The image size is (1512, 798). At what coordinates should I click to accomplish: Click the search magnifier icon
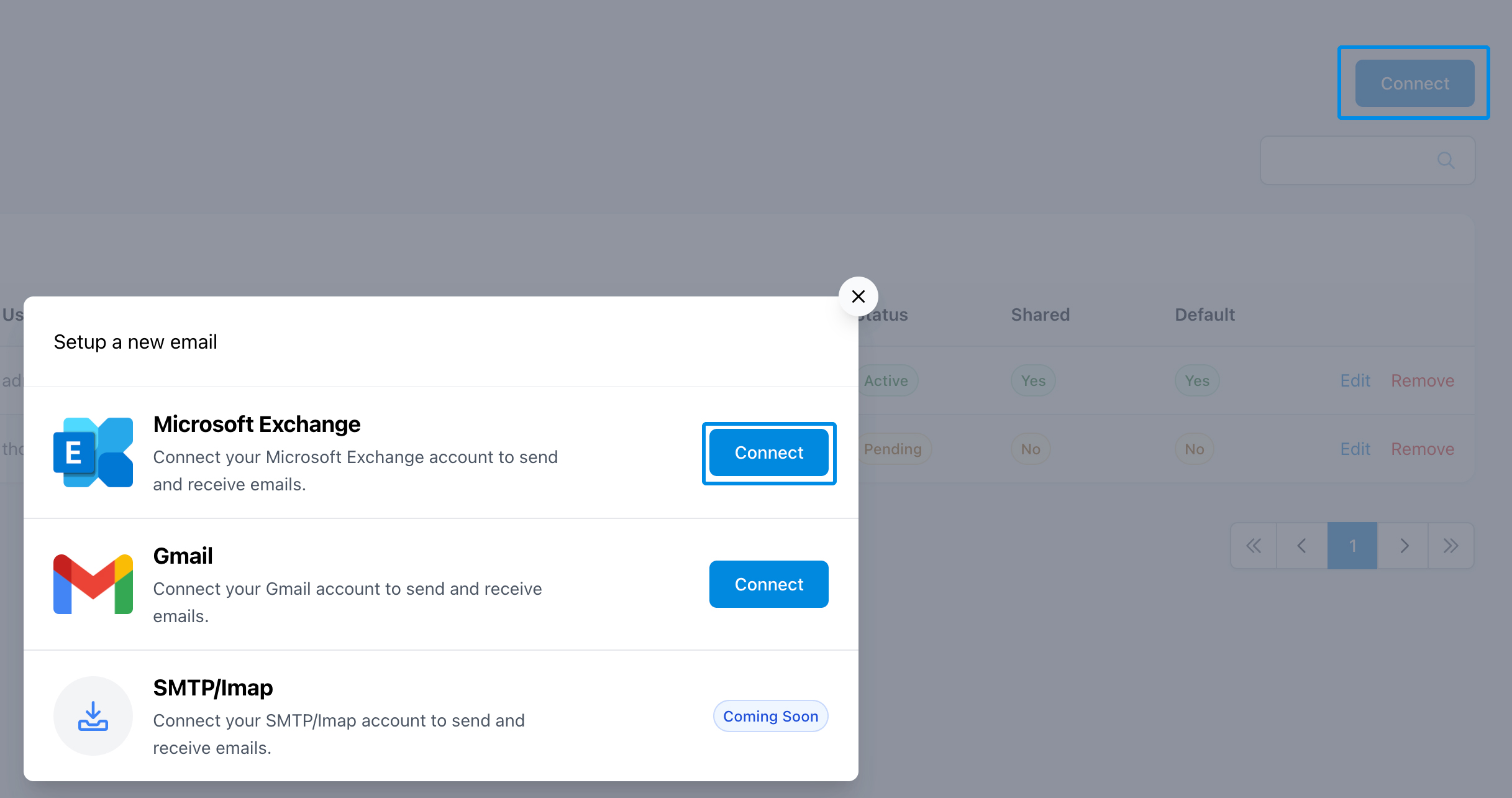pyautogui.click(x=1446, y=160)
